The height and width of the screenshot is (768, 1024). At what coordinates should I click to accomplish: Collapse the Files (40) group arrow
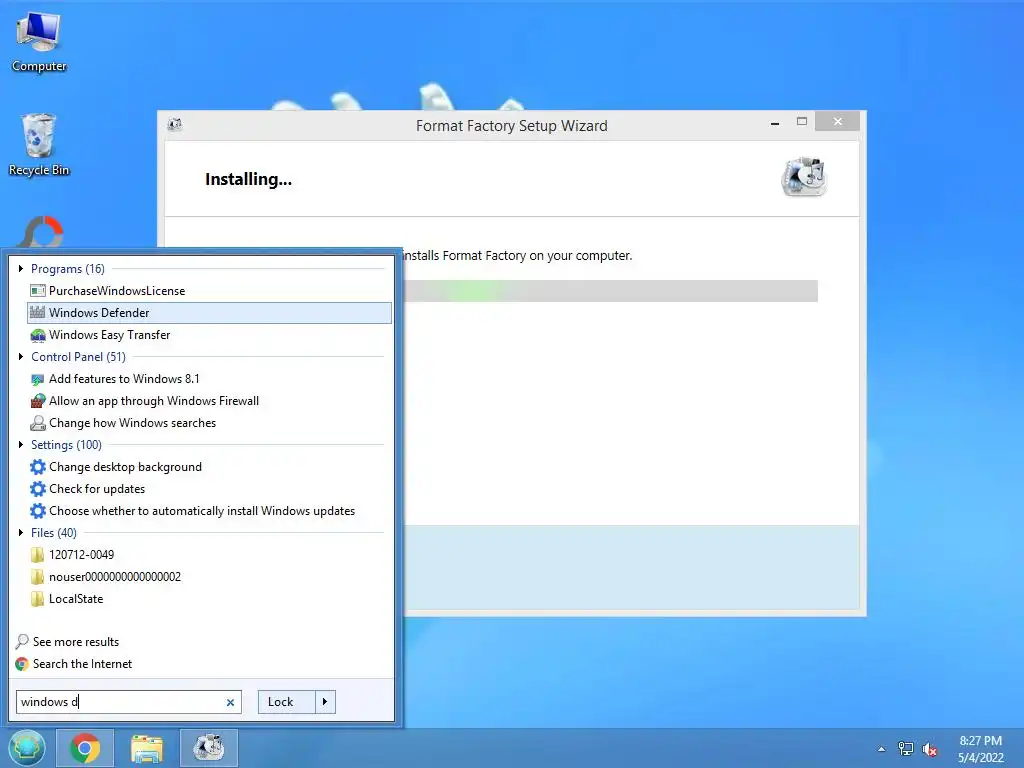pyautogui.click(x=21, y=533)
